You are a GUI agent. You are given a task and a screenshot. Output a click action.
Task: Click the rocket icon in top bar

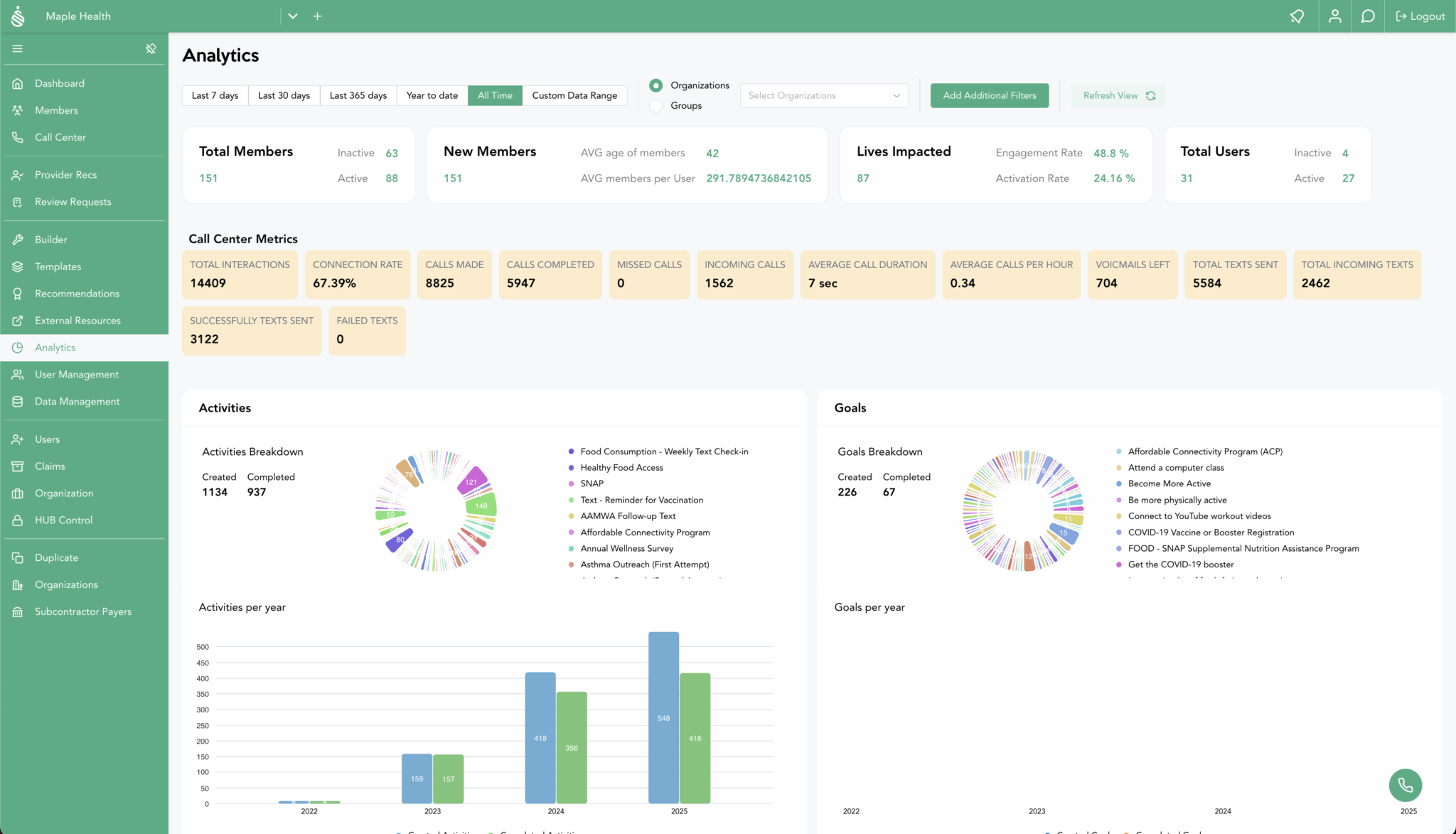[1297, 16]
